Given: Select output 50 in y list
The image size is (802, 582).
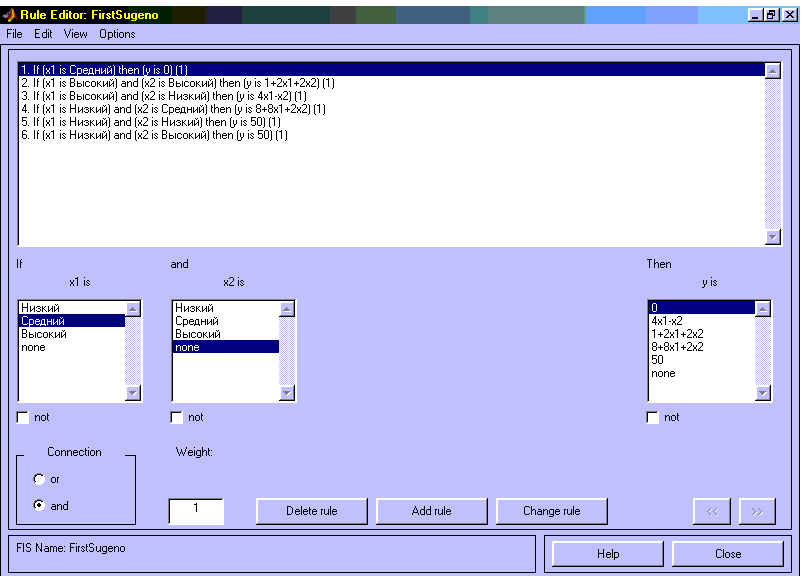Looking at the screenshot, I should tap(702, 360).
